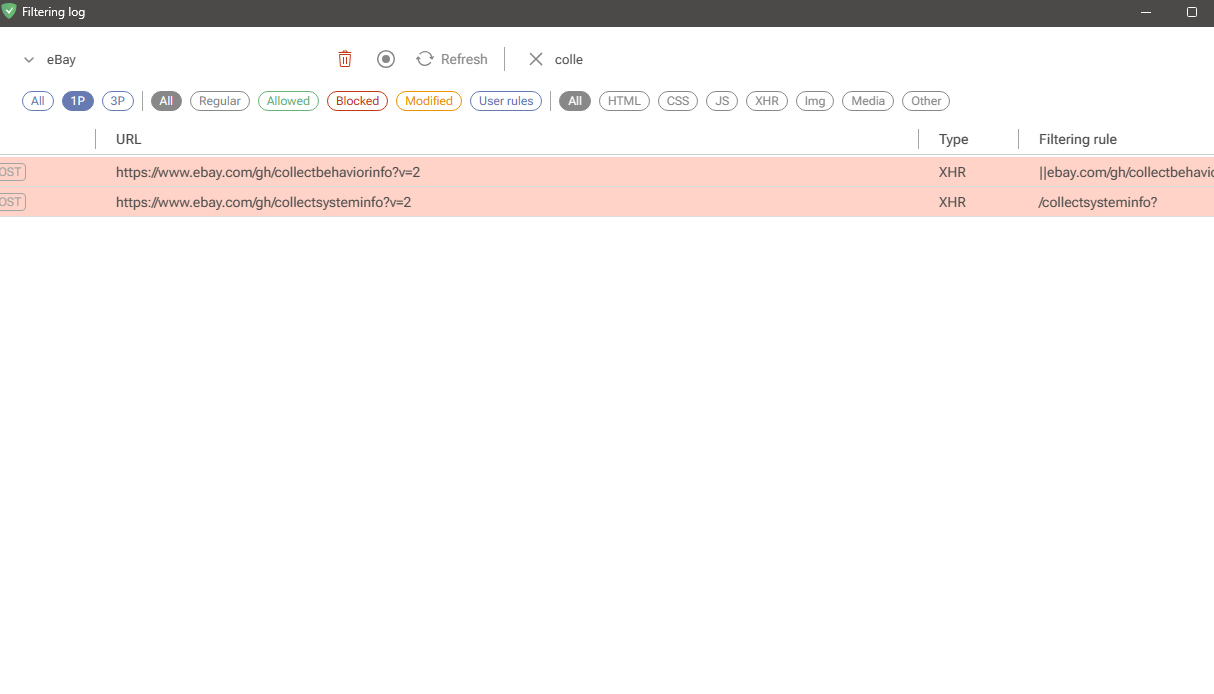Show only CSS requests
The image size is (1214, 694).
tap(677, 100)
